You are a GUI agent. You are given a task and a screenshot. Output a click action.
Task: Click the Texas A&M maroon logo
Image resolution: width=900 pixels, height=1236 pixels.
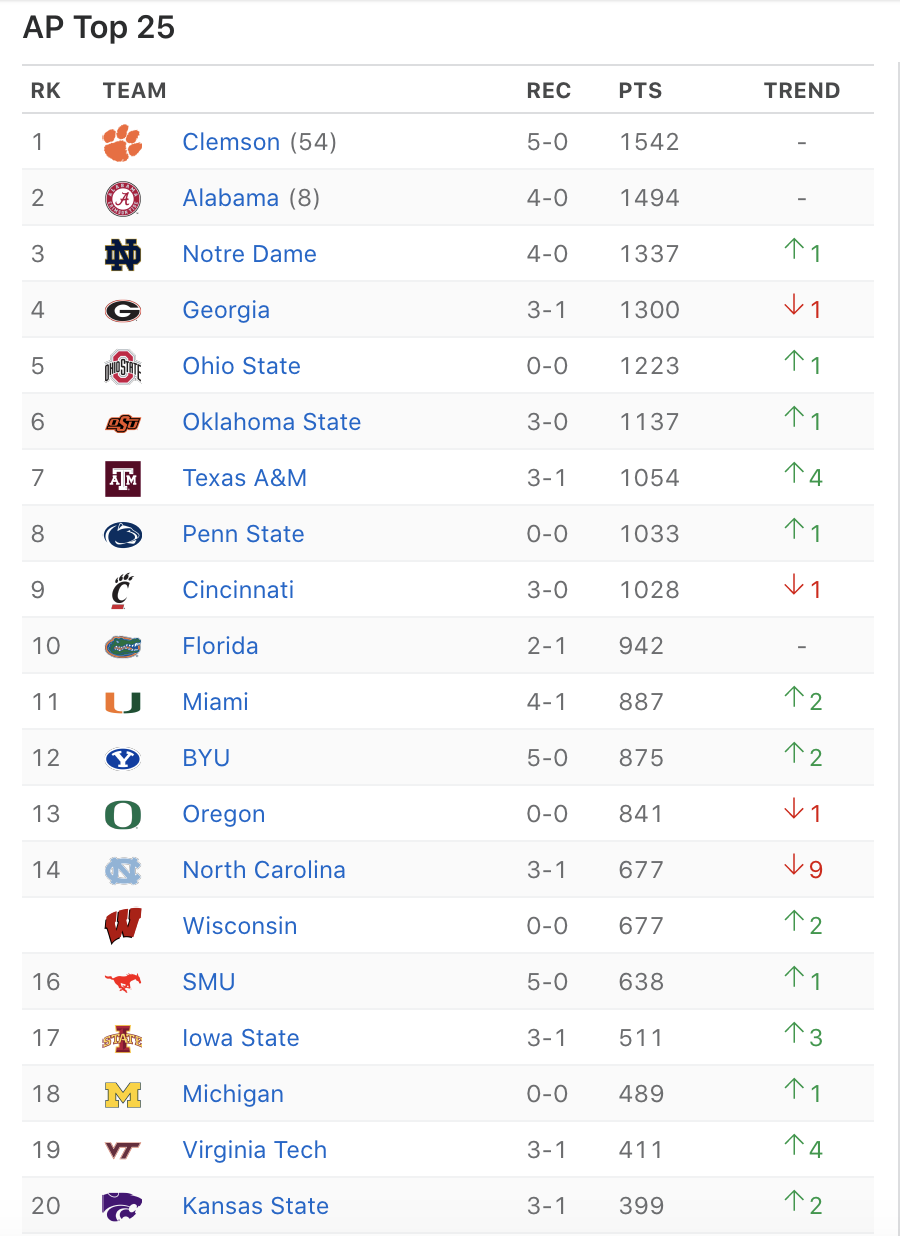tap(122, 478)
